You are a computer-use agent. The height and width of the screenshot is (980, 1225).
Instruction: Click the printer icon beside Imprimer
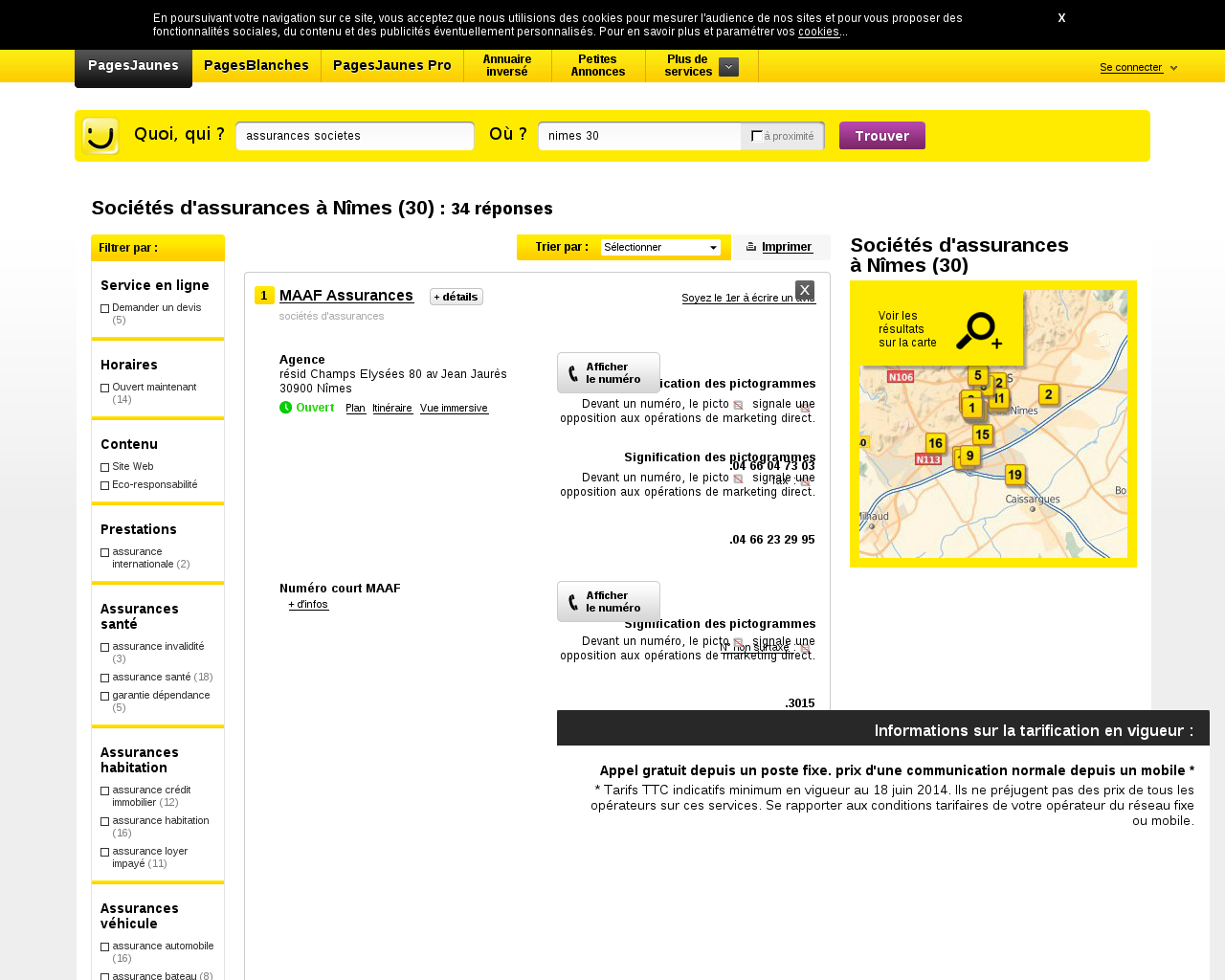point(751,247)
